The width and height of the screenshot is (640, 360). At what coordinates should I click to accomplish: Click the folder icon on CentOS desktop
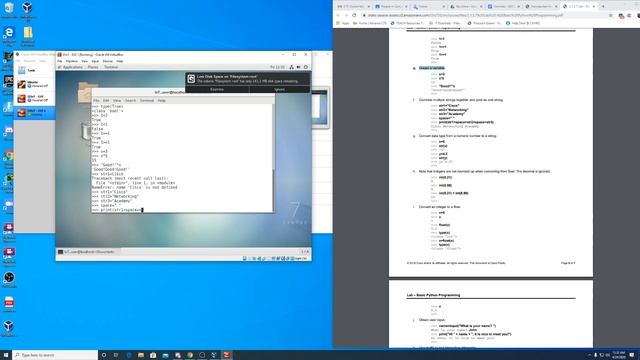coord(85,92)
